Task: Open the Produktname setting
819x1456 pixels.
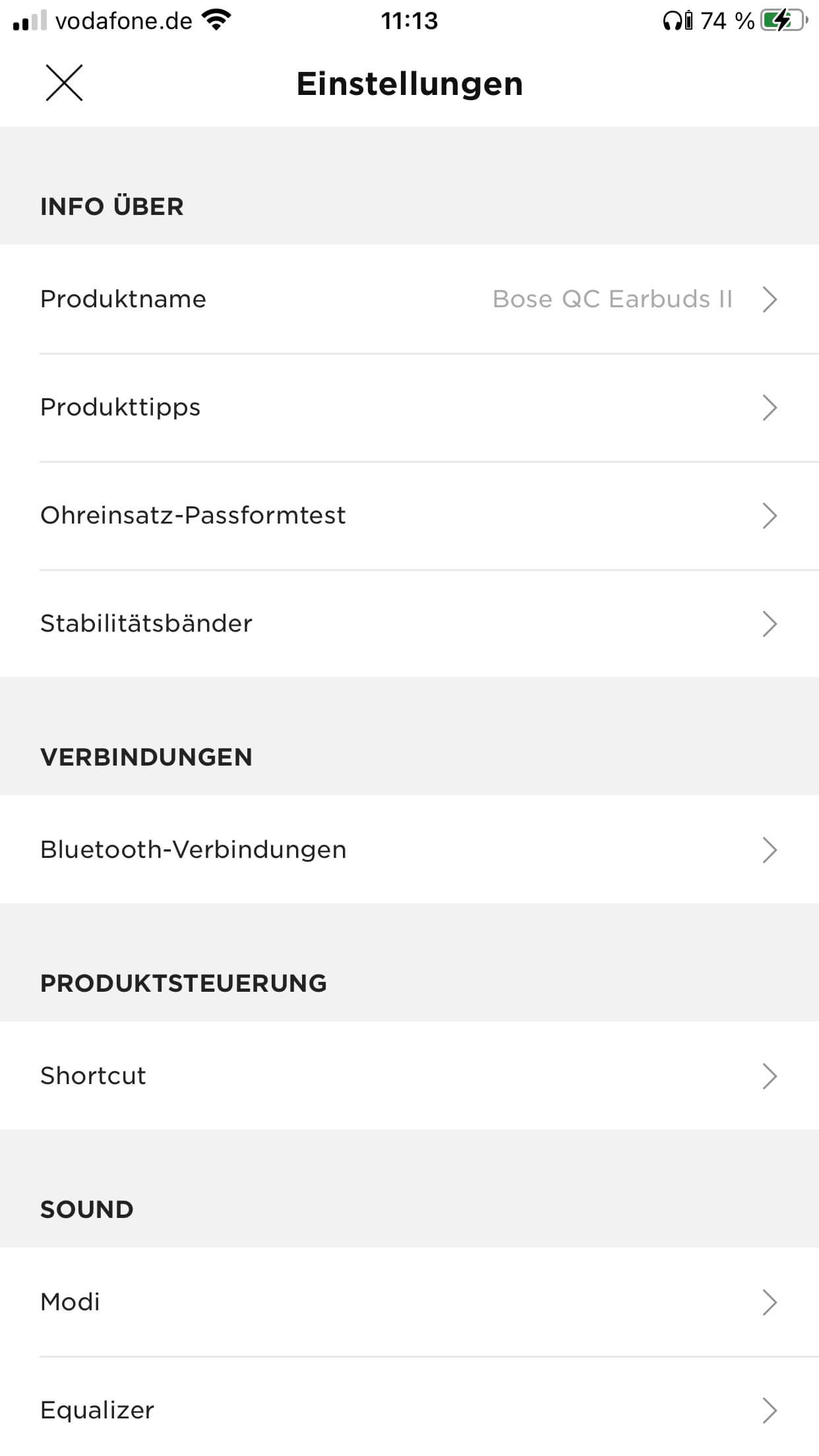Action: pyautogui.click(x=123, y=299)
